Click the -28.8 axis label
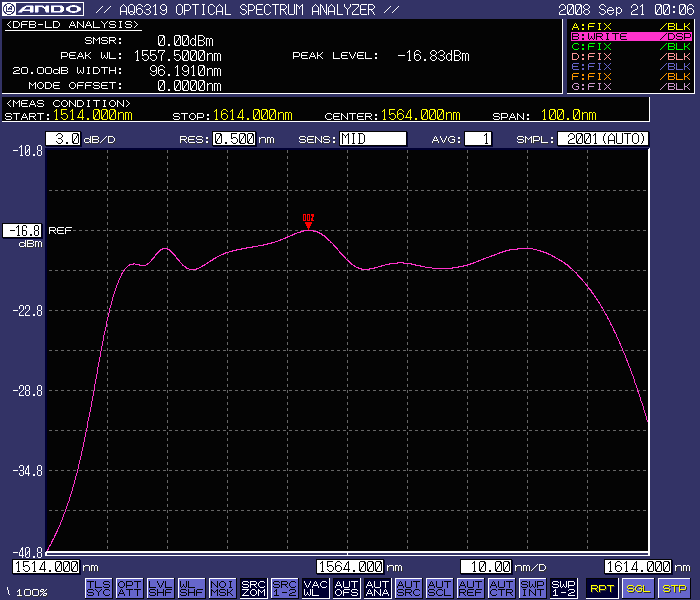Image resolution: width=700 pixels, height=600 pixels. pos(28,391)
